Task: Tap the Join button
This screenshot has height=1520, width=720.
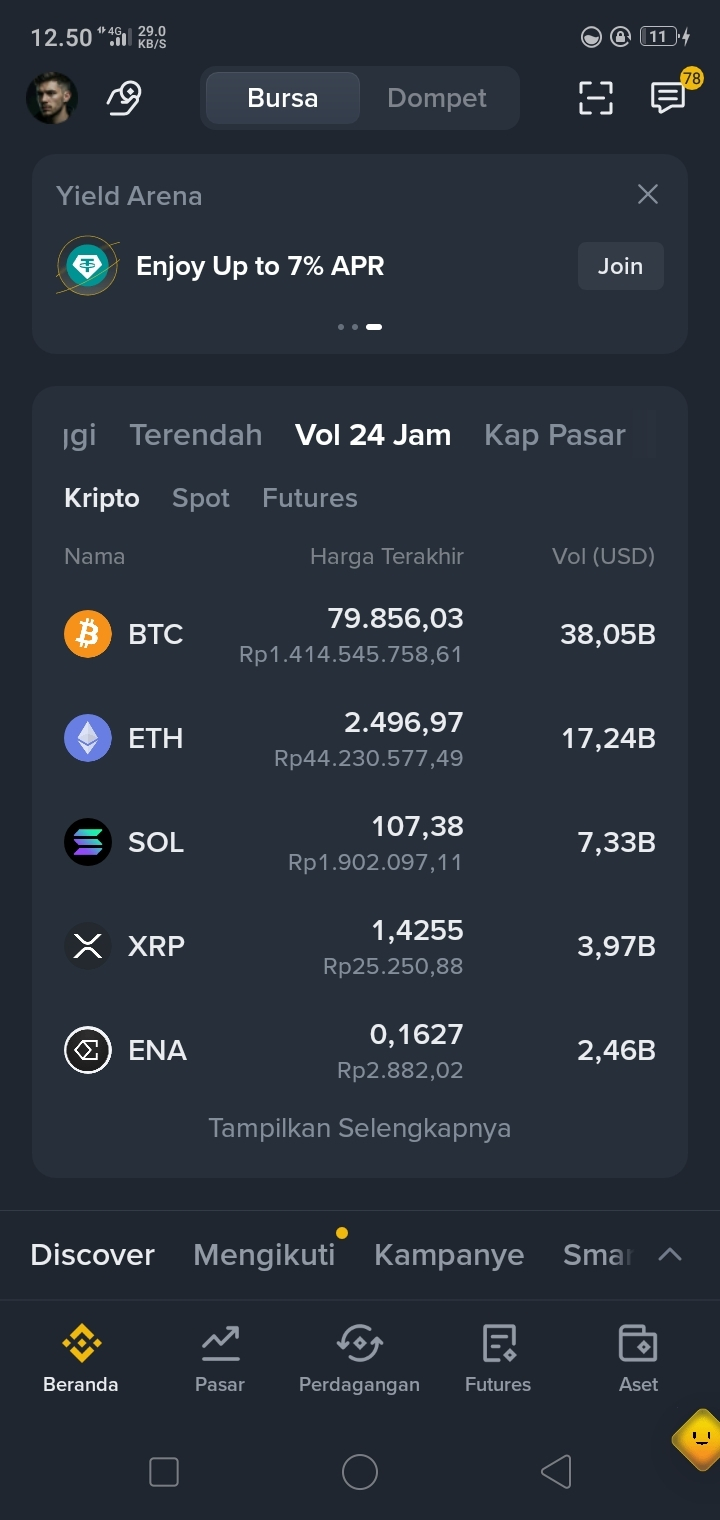Action: tap(620, 266)
